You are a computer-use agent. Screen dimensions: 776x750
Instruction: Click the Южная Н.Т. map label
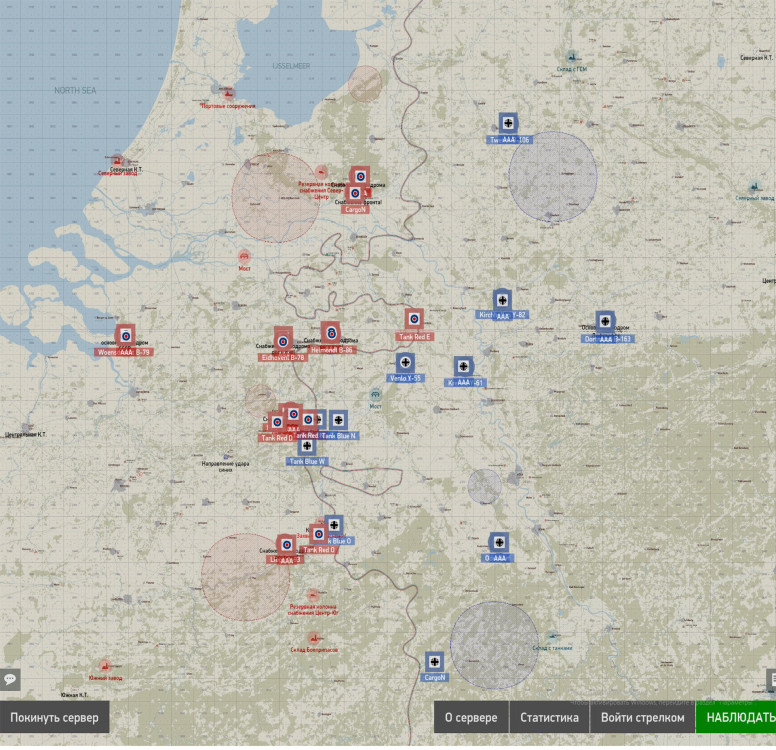click(74, 695)
